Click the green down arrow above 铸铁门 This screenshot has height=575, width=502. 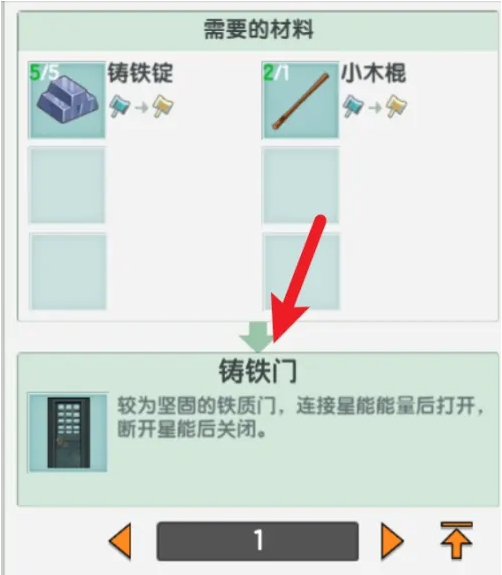point(256,337)
